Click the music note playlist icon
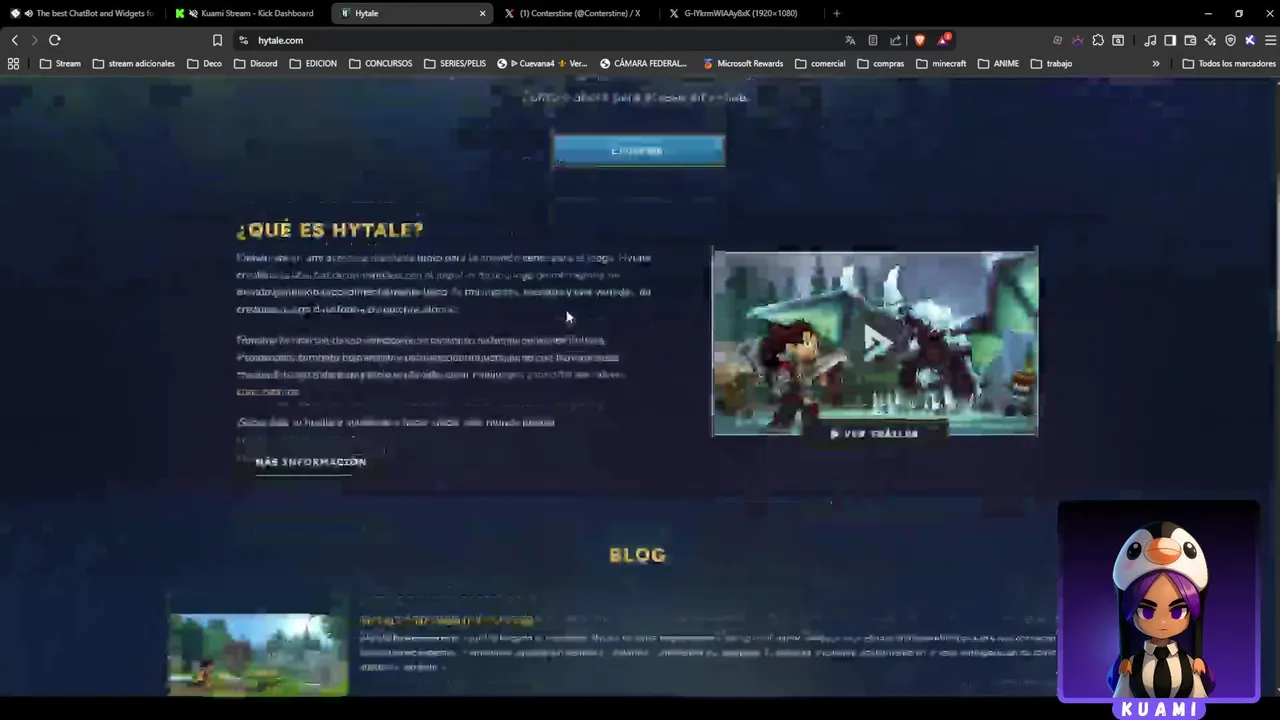Viewport: 1280px width, 720px height. 1150,40
